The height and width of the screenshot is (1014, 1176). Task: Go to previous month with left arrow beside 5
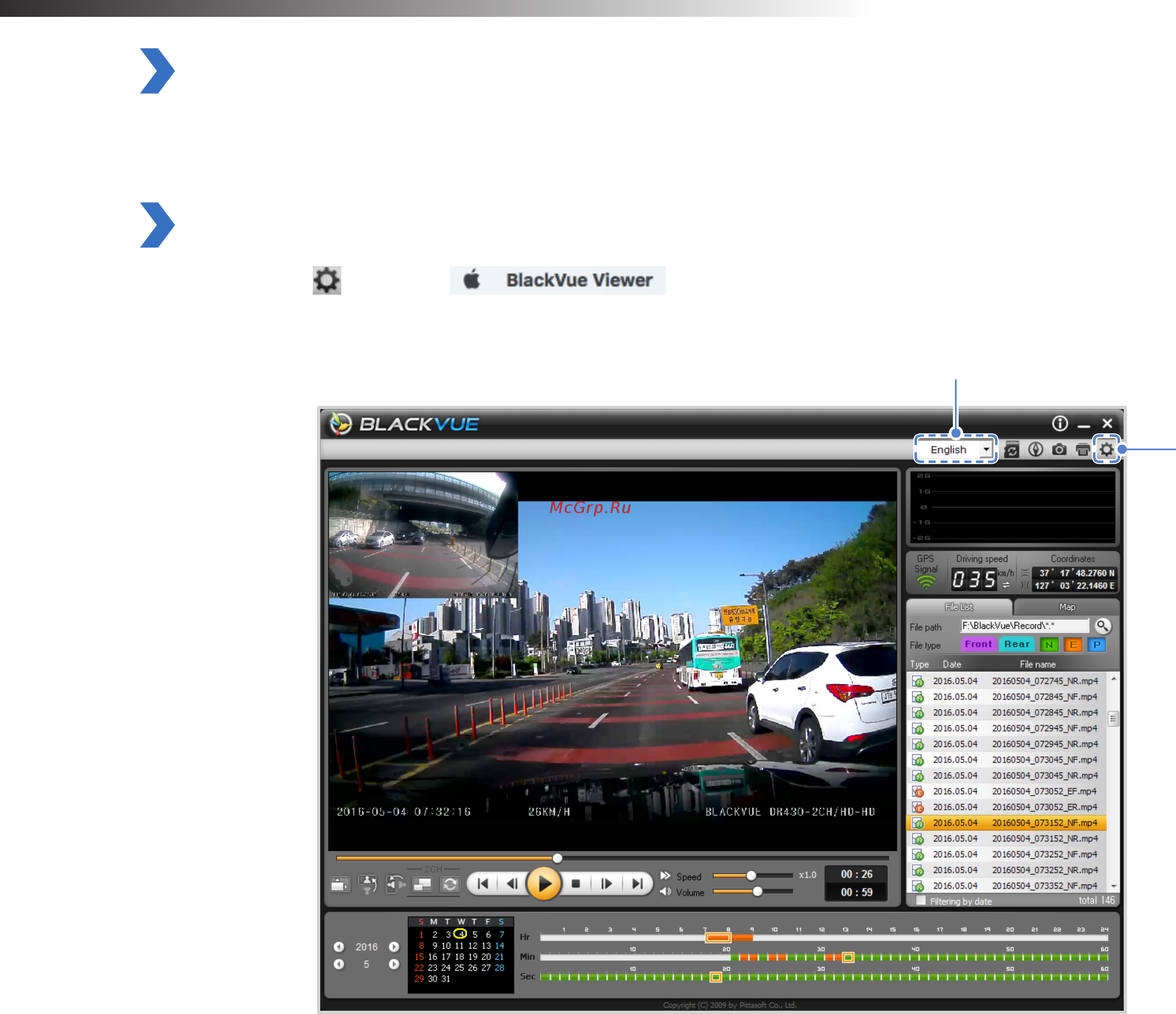[x=339, y=964]
